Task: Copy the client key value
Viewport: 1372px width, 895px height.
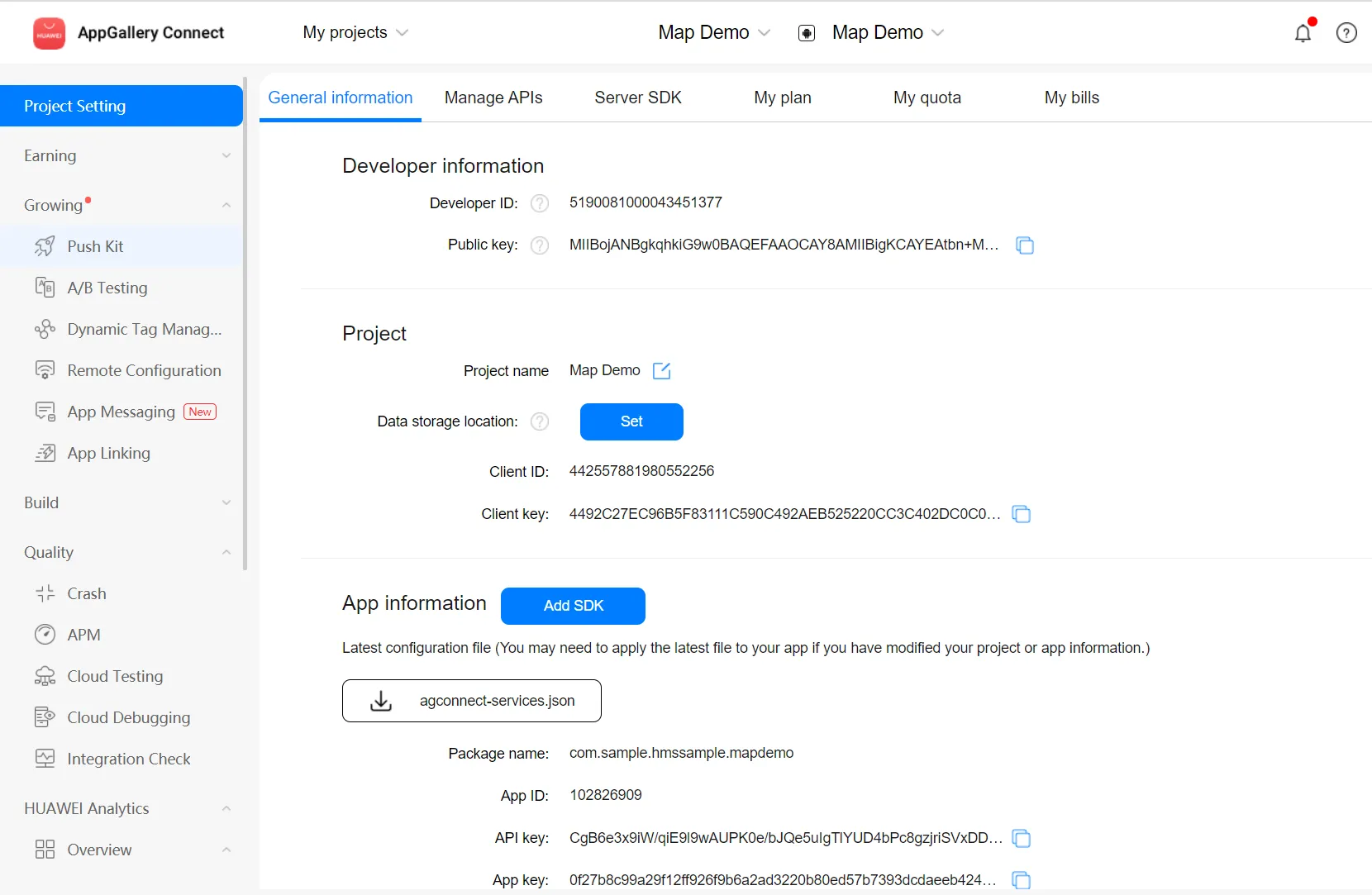Action: (x=1022, y=514)
